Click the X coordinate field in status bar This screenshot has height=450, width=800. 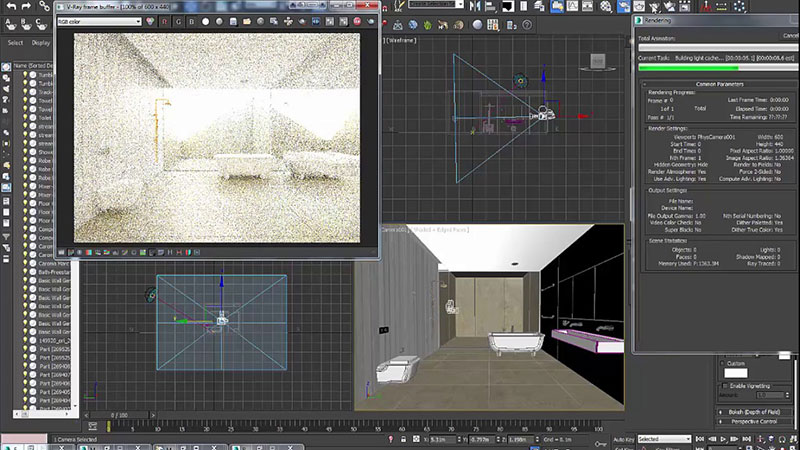[442, 439]
